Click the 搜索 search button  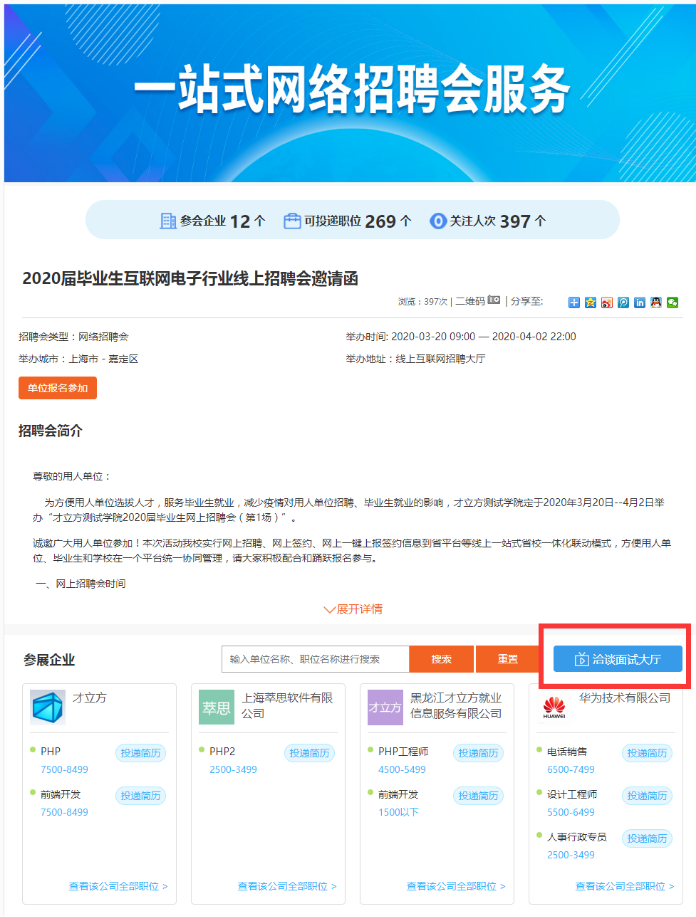pos(441,659)
